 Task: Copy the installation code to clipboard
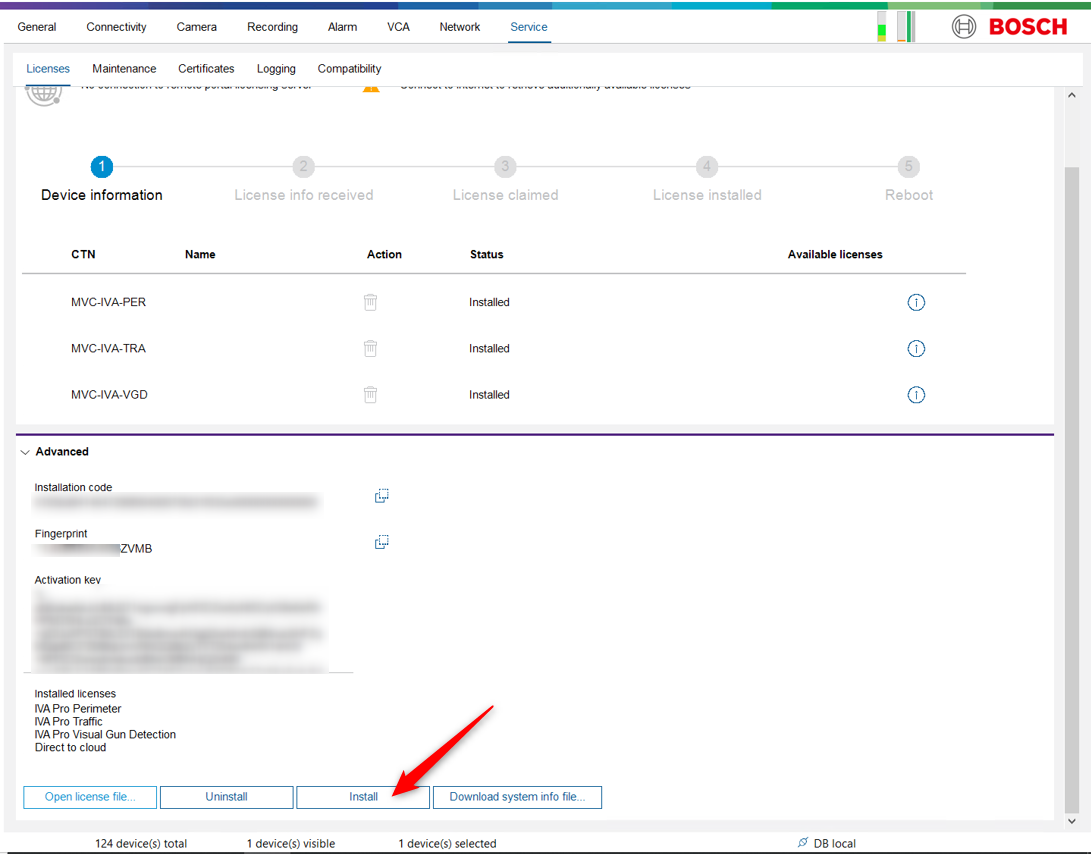pos(381,496)
